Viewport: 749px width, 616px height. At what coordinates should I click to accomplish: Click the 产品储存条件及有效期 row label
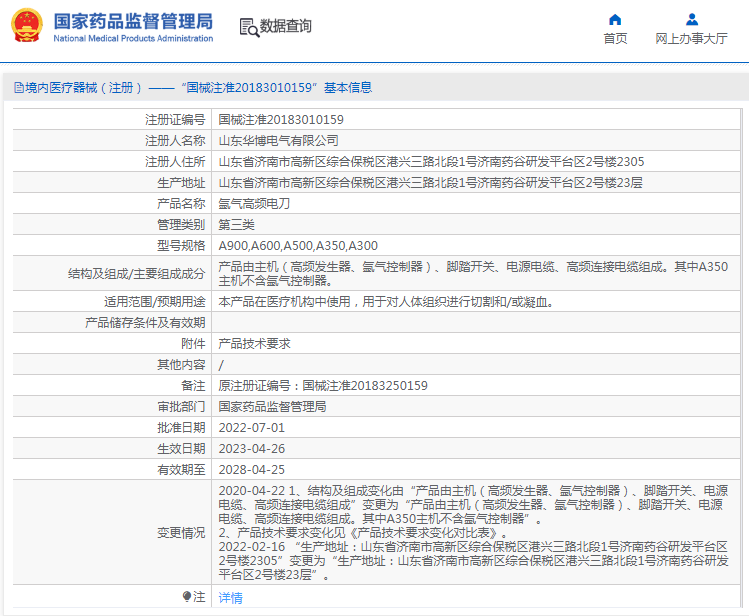click(145, 323)
